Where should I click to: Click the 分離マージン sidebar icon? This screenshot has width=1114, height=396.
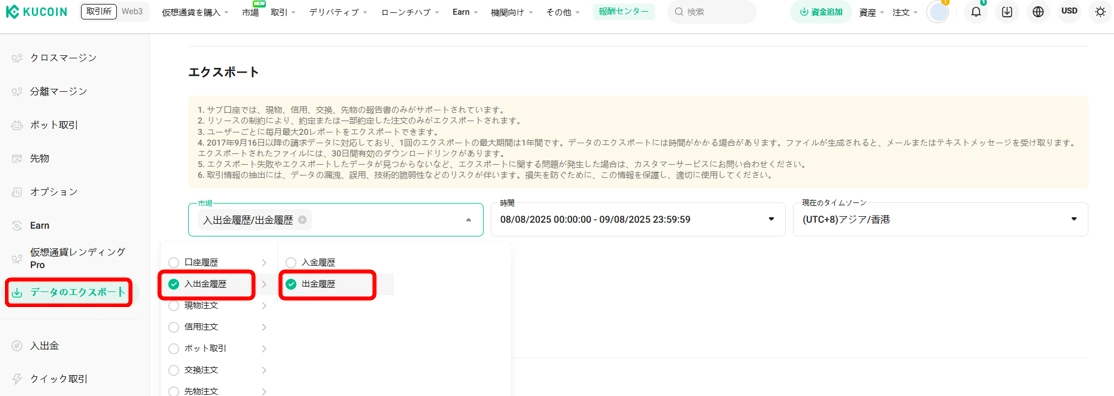click(17, 92)
